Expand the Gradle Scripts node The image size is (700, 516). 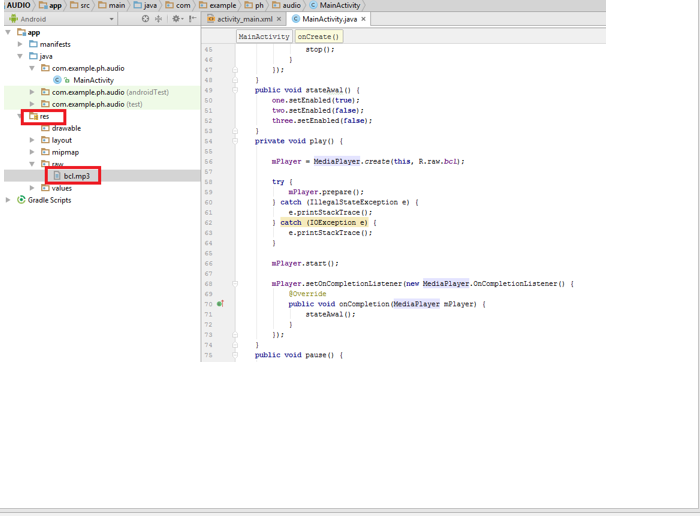click(9, 200)
